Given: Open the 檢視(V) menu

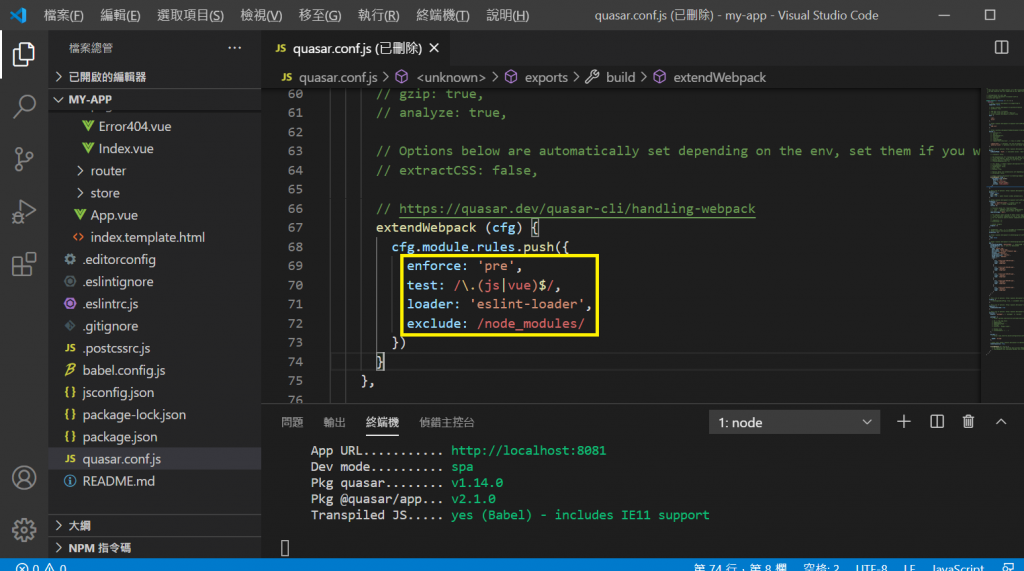Looking at the screenshot, I should [261, 15].
